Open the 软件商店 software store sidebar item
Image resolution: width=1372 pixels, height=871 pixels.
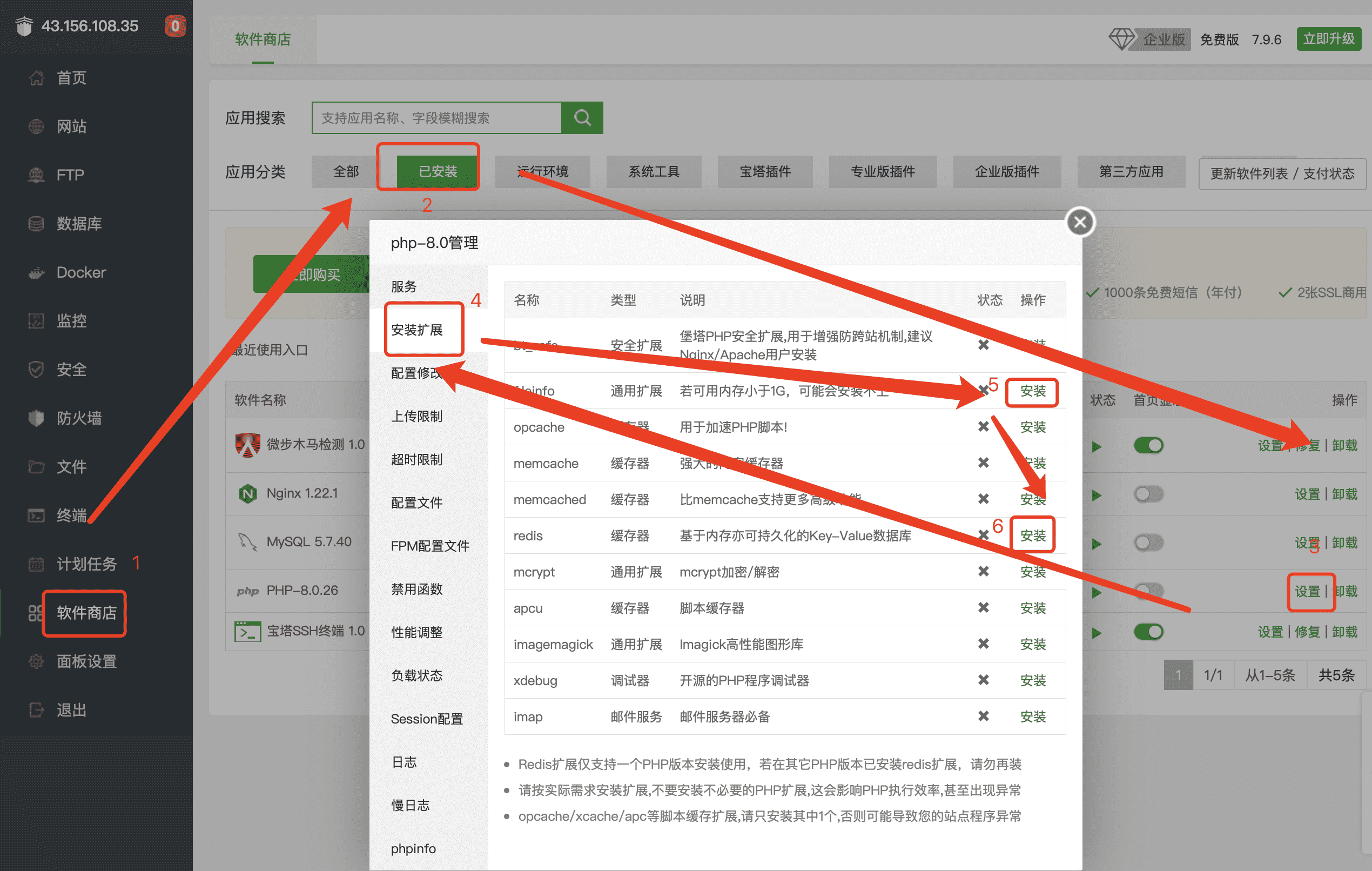86,612
